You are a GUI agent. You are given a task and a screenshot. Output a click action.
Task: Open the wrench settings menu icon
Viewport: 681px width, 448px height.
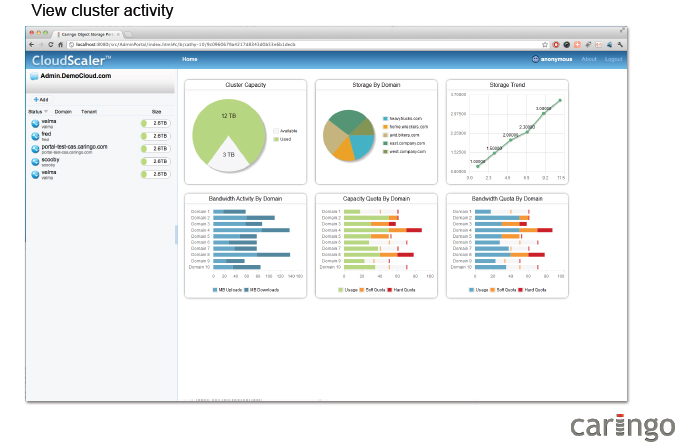(x=620, y=44)
